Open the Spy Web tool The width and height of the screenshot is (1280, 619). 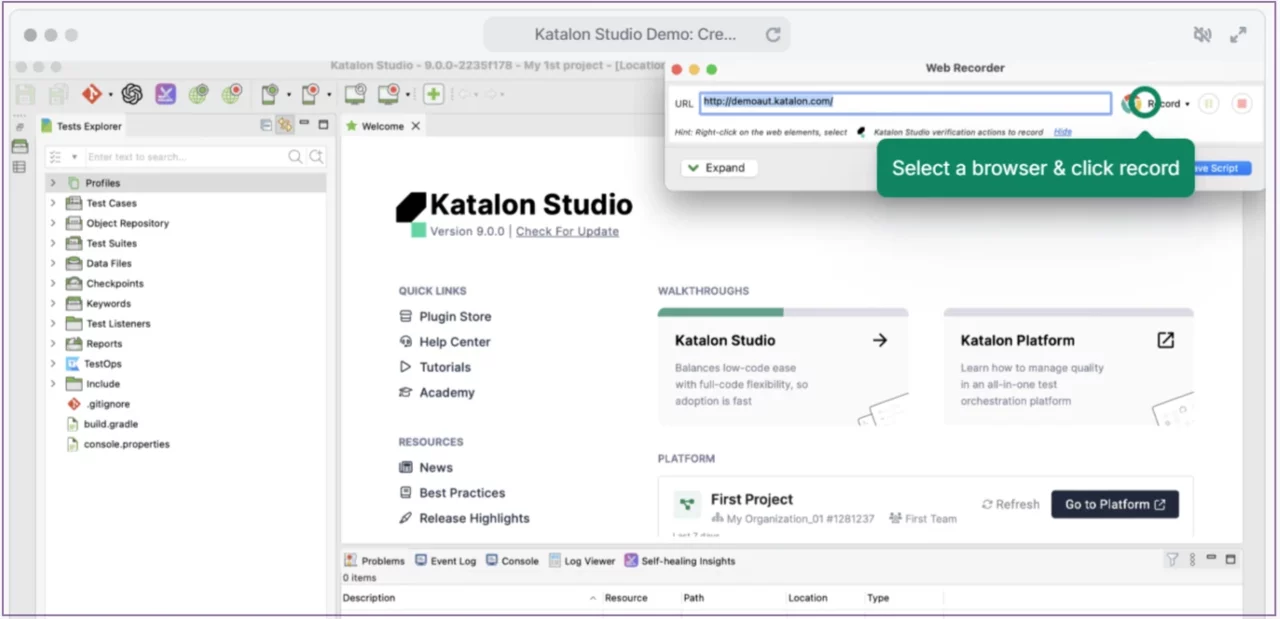click(200, 94)
